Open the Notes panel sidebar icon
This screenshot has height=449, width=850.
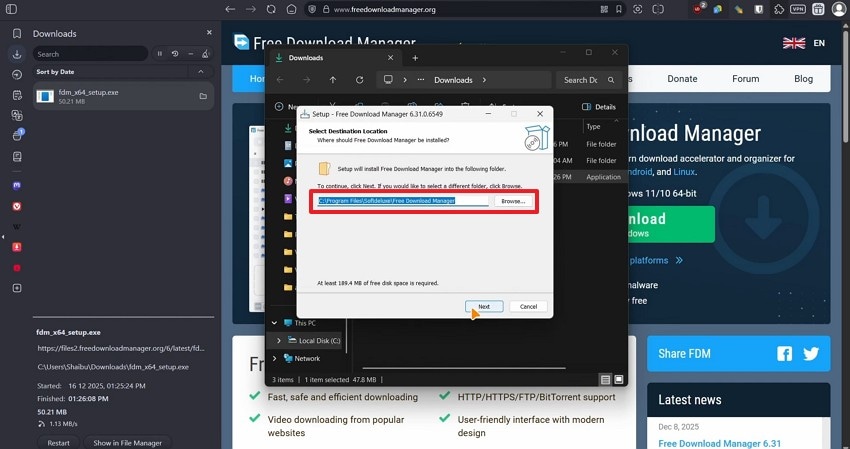17,95
